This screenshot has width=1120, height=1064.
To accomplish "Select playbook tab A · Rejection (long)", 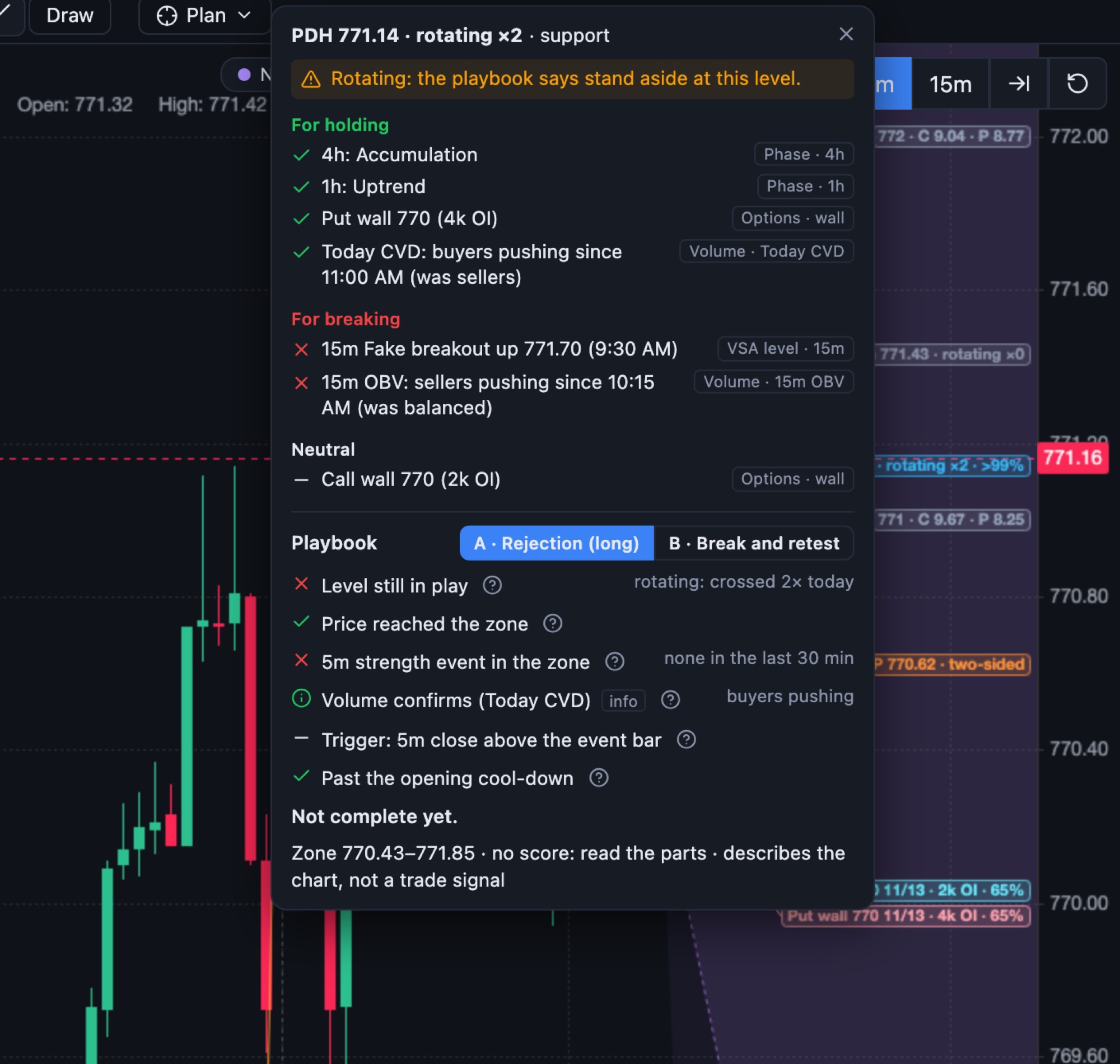I will (x=556, y=543).
